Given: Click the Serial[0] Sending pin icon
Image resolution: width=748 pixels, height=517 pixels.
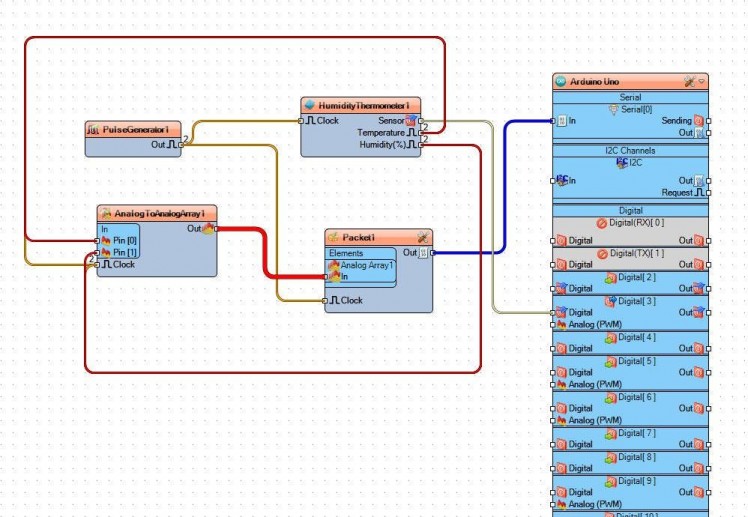Looking at the screenshot, I should (699, 121).
